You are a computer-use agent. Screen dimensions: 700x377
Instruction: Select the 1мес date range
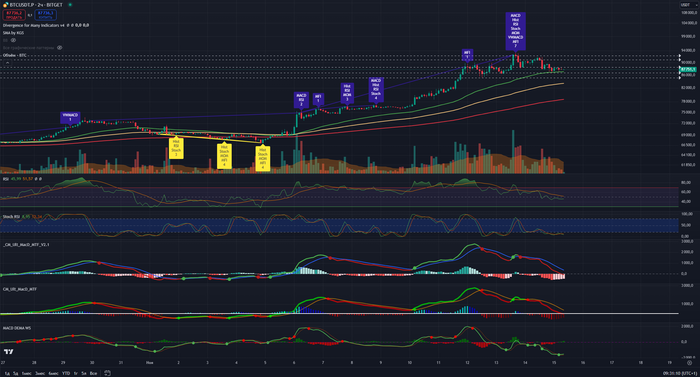point(26,373)
